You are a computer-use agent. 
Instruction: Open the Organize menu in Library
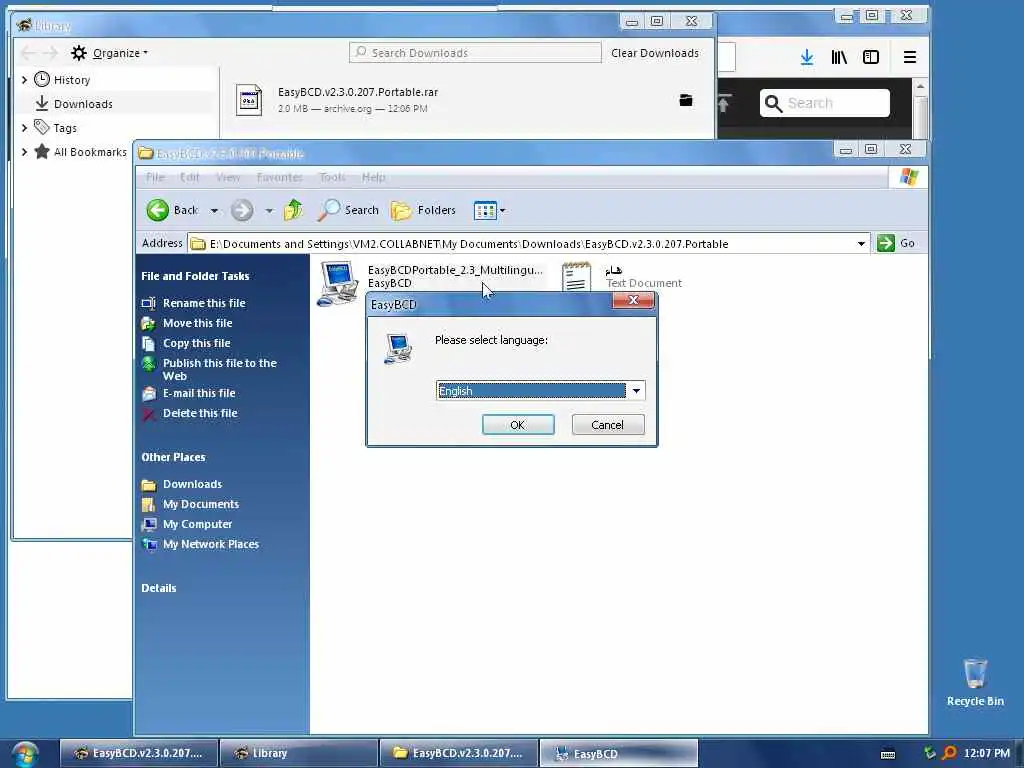tap(120, 53)
